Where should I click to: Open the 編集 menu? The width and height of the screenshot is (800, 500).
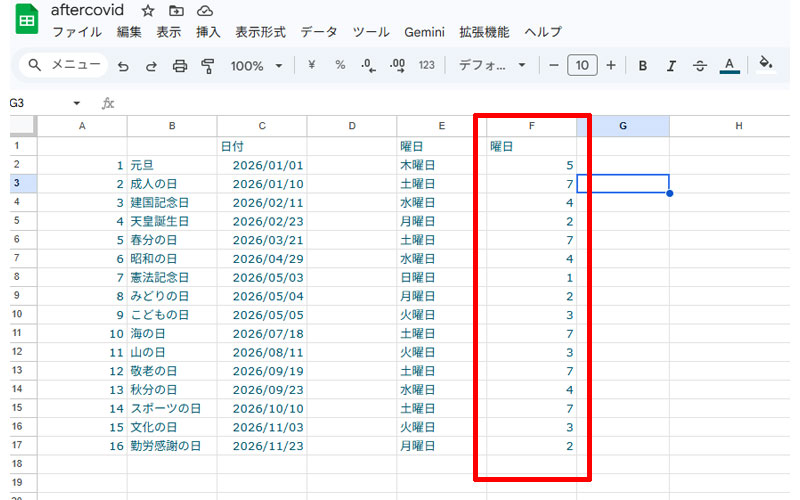[x=129, y=32]
